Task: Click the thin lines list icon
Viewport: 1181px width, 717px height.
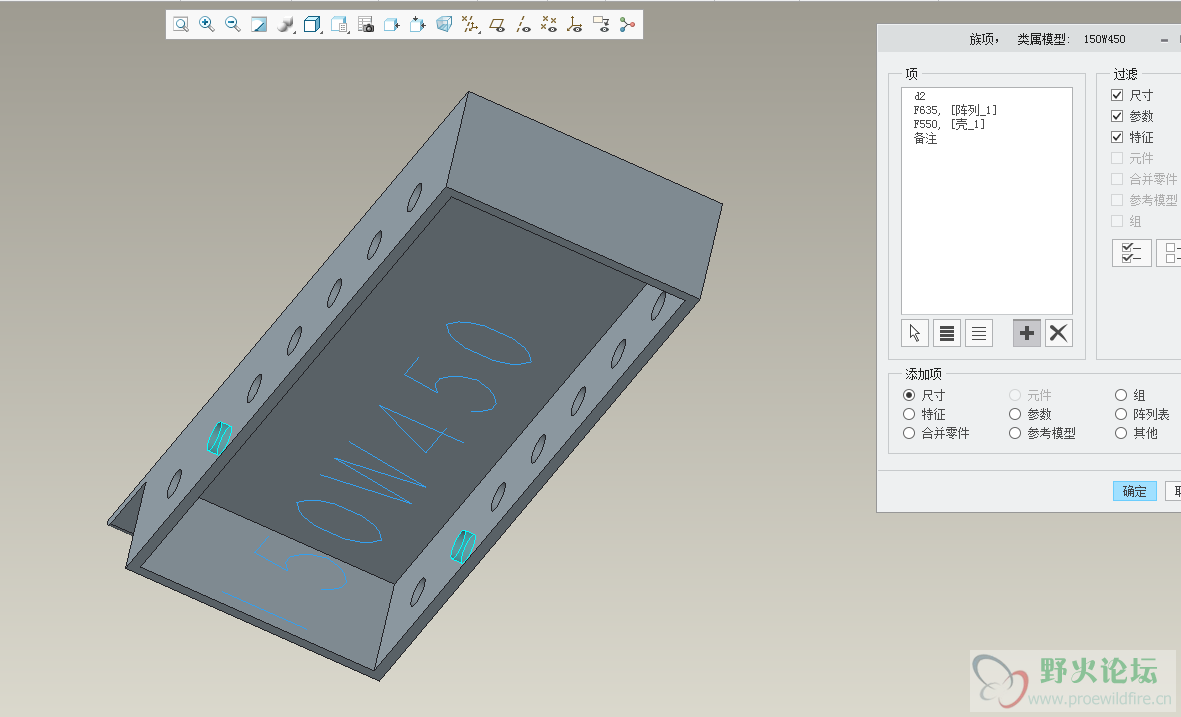Action: [978, 333]
